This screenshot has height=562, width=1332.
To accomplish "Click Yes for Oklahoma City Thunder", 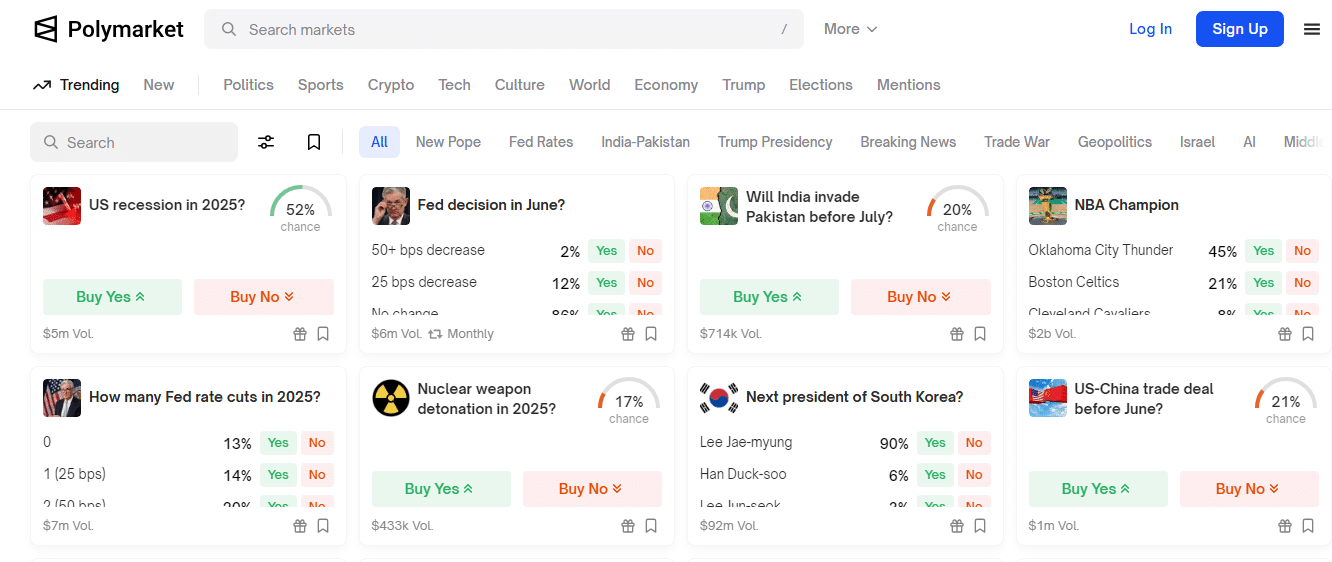I will [1264, 251].
